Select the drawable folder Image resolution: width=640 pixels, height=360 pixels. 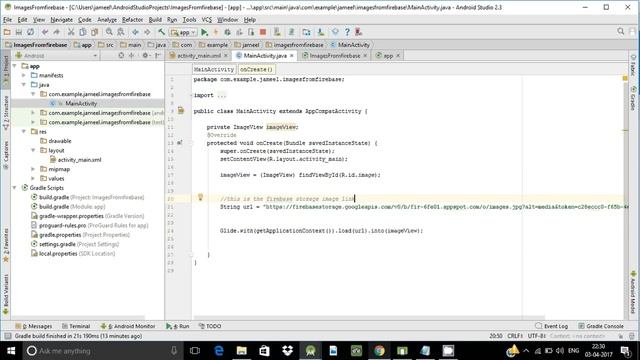[x=60, y=141]
